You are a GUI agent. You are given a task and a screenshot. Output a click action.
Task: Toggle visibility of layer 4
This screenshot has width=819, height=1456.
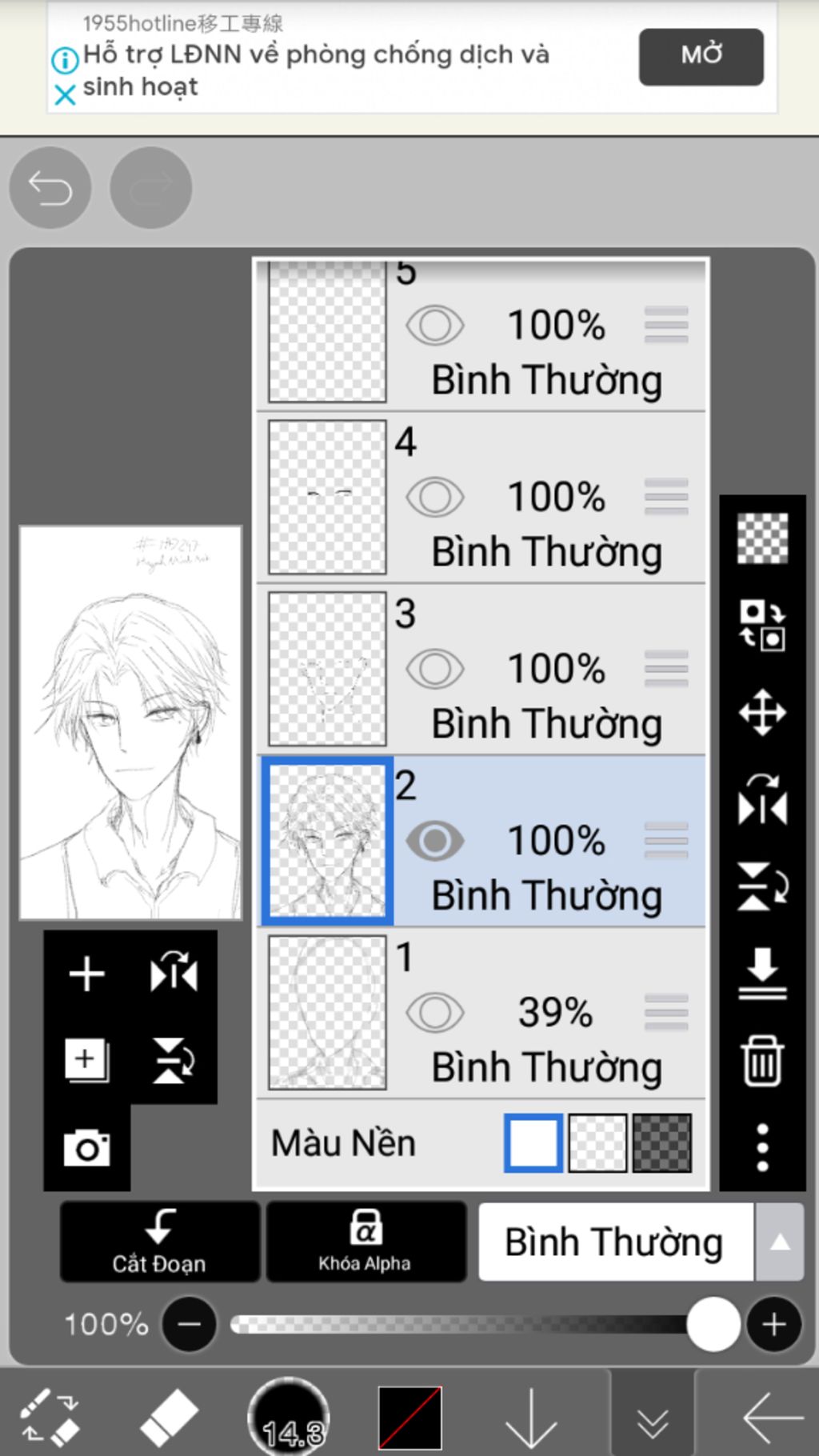click(435, 497)
